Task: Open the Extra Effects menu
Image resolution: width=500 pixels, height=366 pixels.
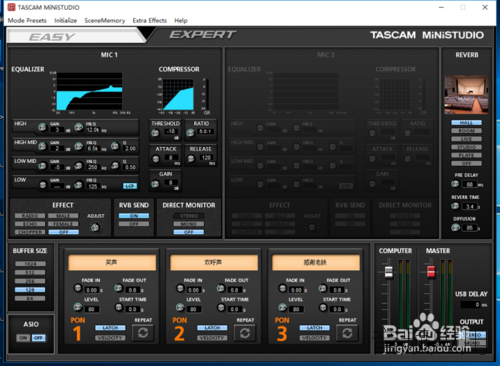Action: 150,20
